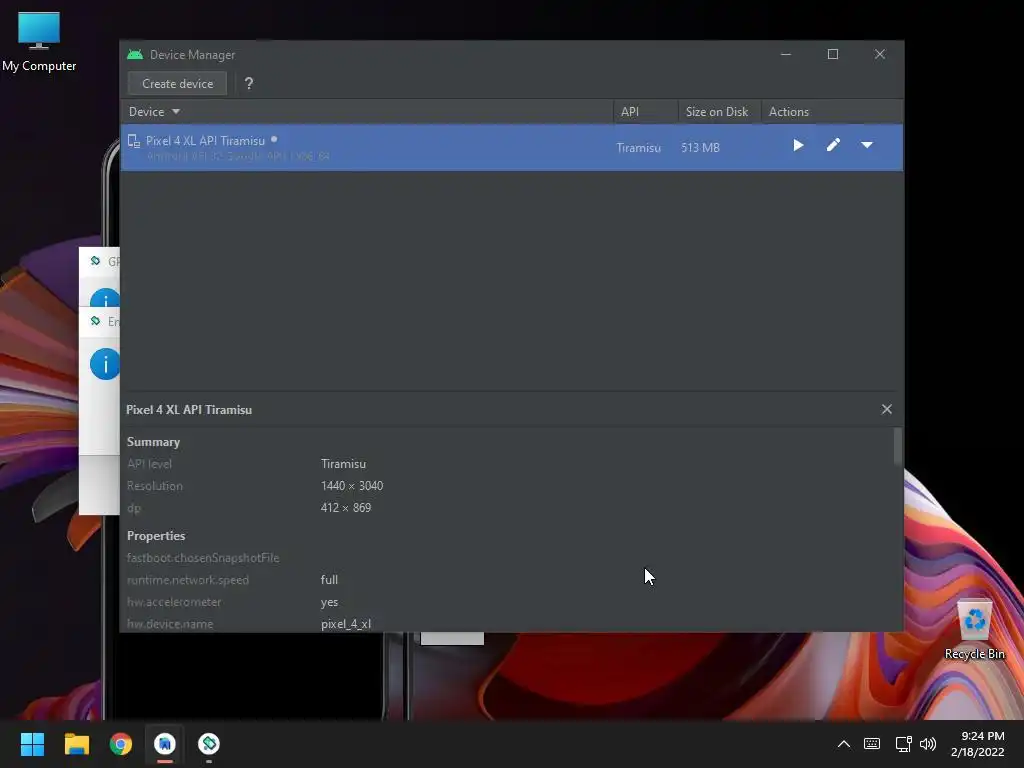Open the My Computer desktop icon

coord(39,41)
